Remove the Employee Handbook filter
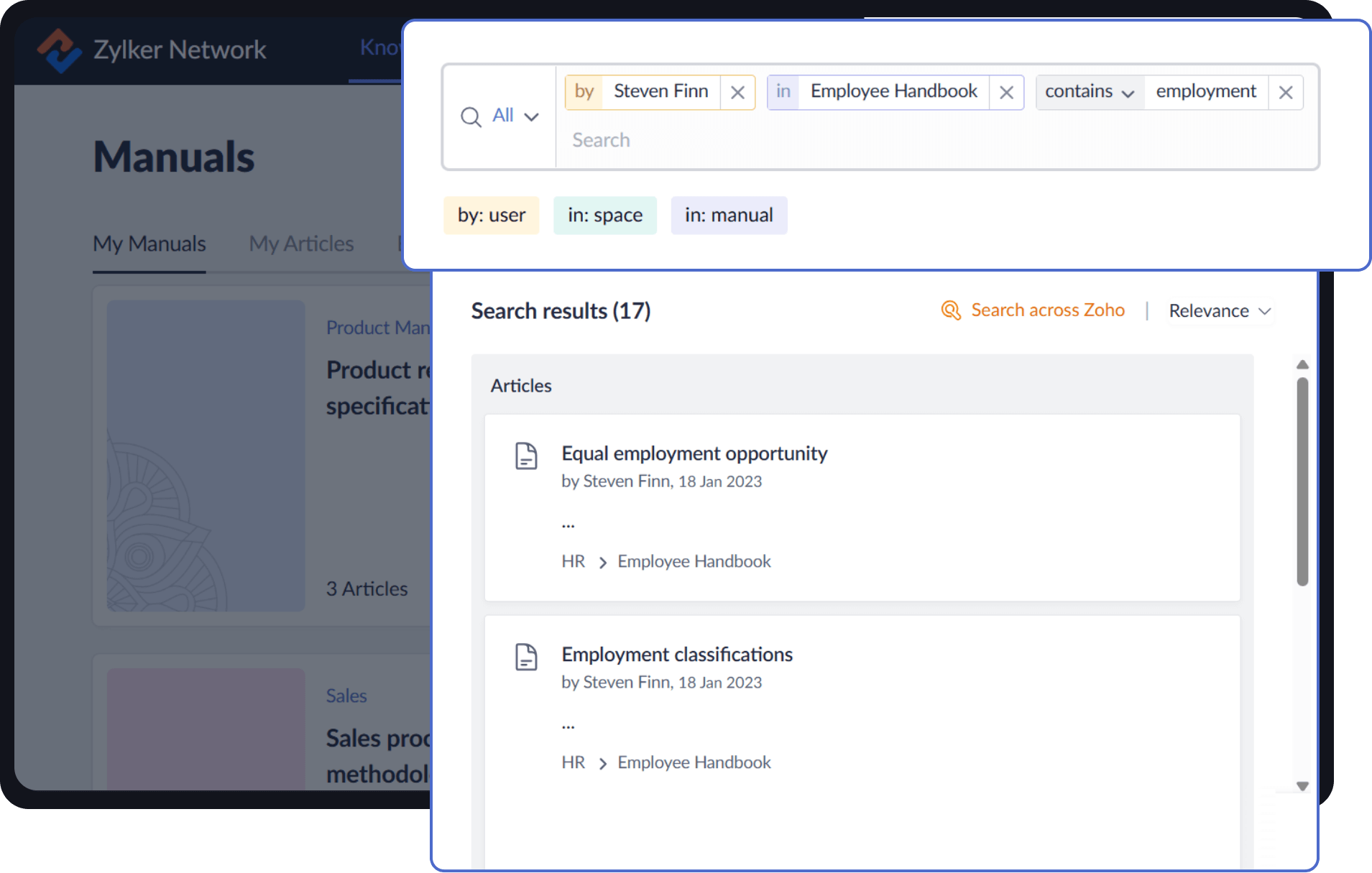1372x873 pixels. pos(1005,92)
